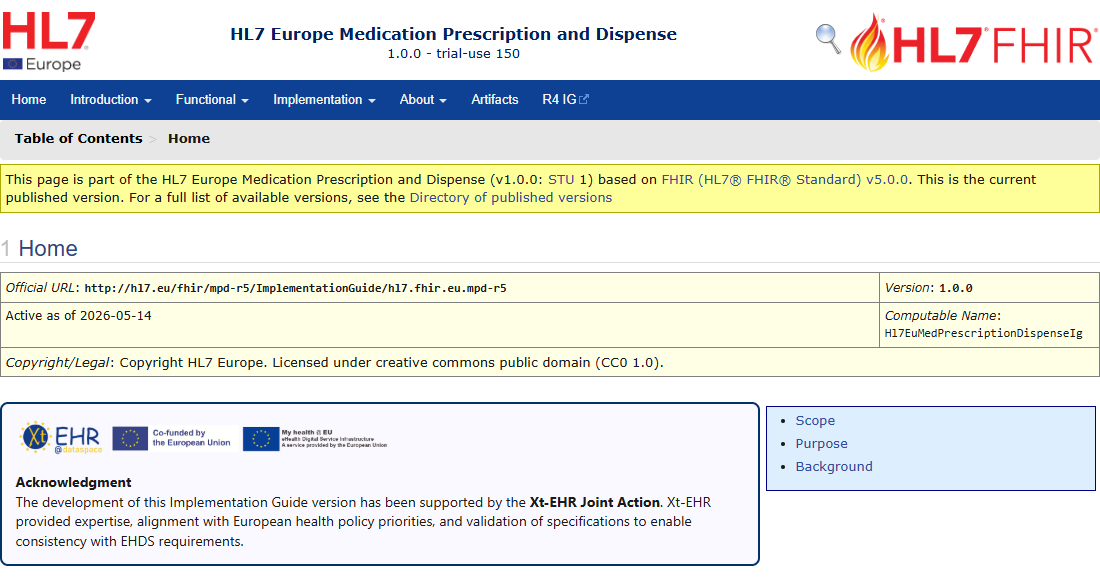Click 'Active as of 2026-05-14' cell
The width and height of the screenshot is (1100, 587).
[x=440, y=325]
